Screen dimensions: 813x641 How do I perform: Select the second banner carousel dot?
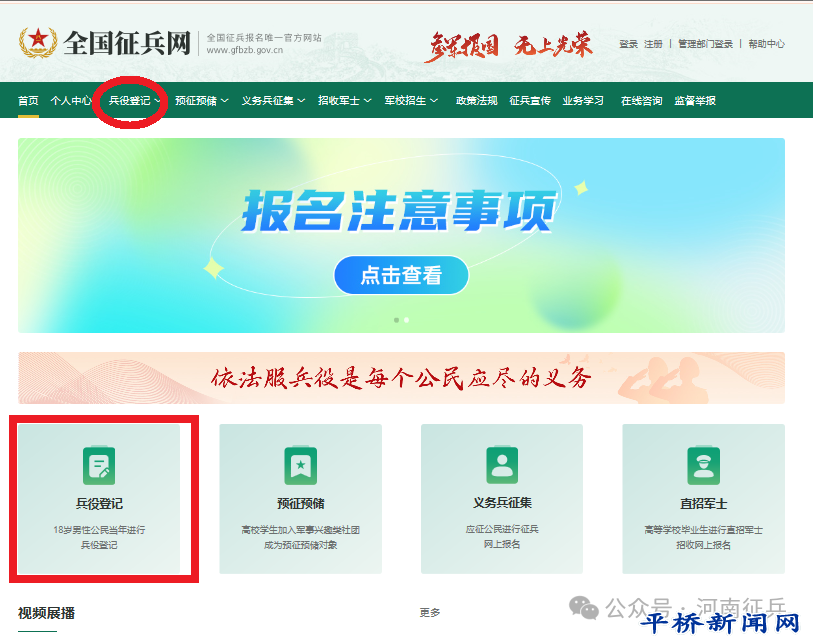click(x=406, y=320)
